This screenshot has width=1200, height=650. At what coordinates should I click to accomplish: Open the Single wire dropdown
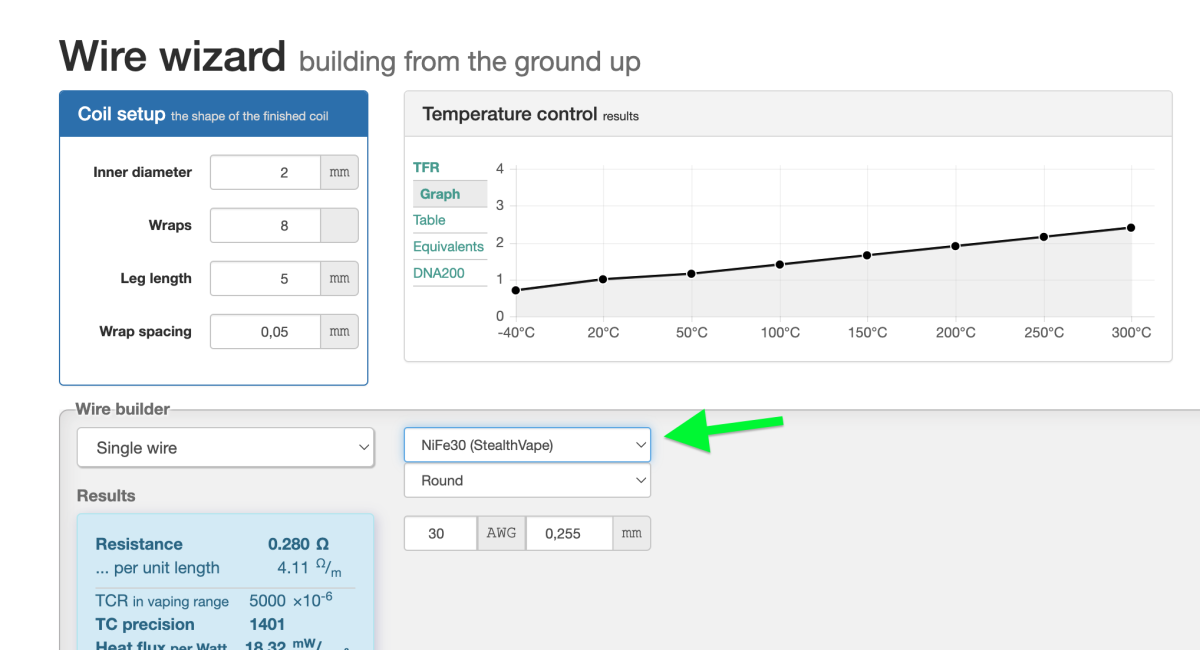(226, 447)
